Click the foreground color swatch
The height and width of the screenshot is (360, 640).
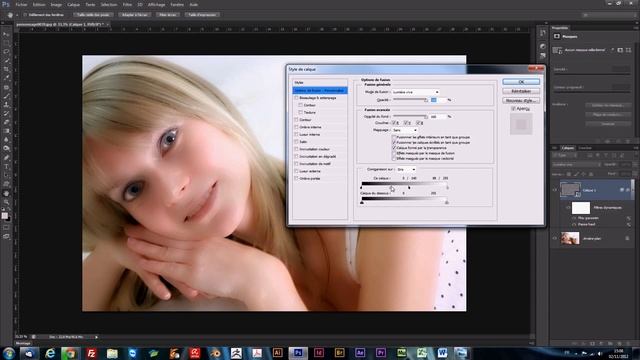tap(4, 216)
